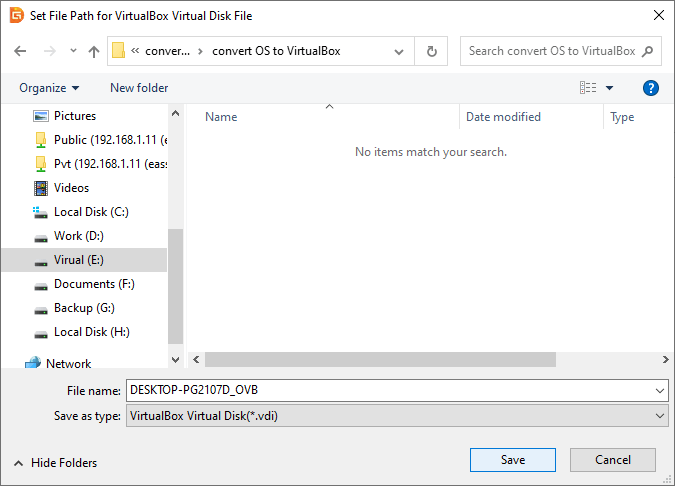Cancel the file path dialog
The height and width of the screenshot is (486, 675).
click(x=612, y=460)
